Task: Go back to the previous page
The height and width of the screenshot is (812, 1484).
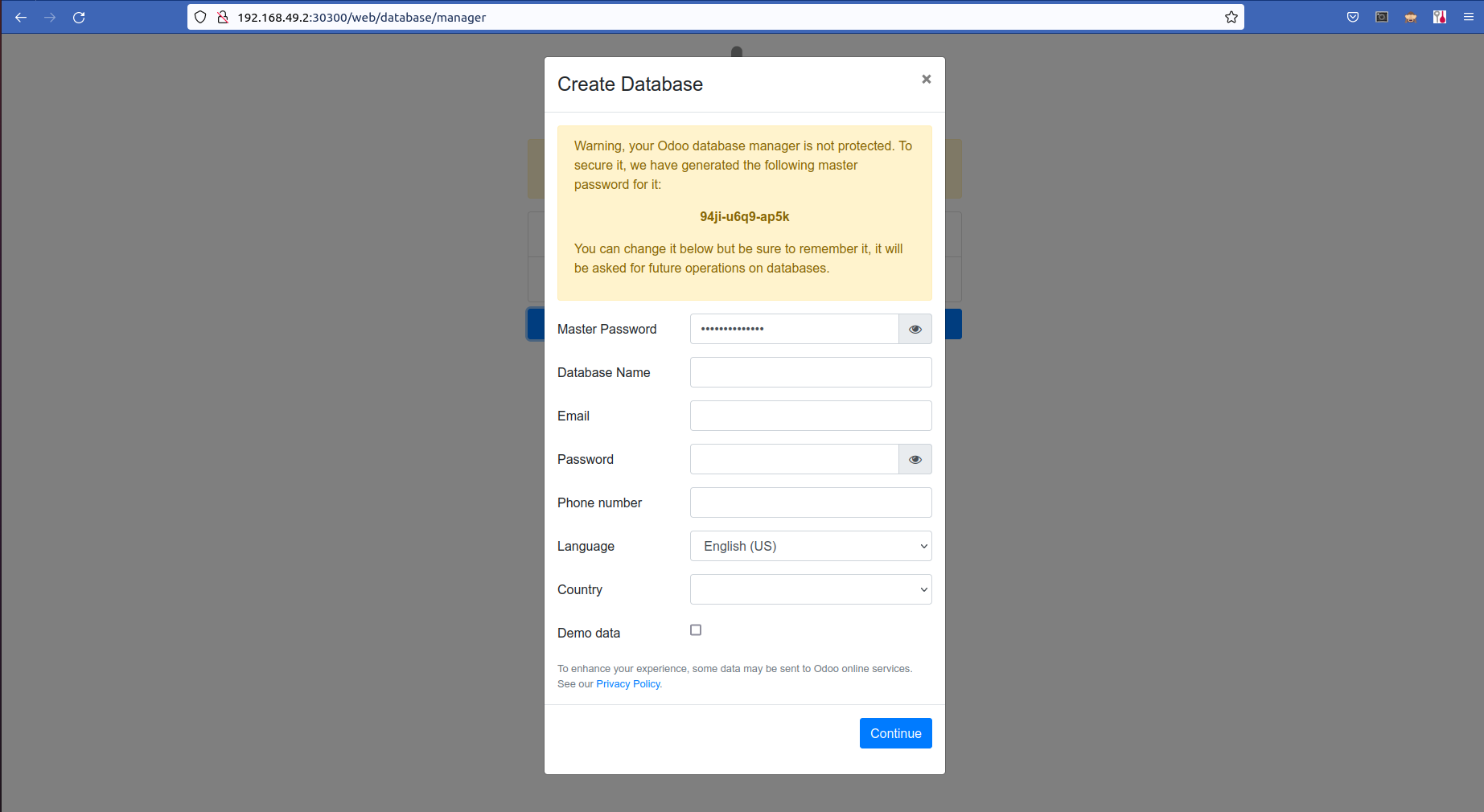Action: [x=21, y=17]
